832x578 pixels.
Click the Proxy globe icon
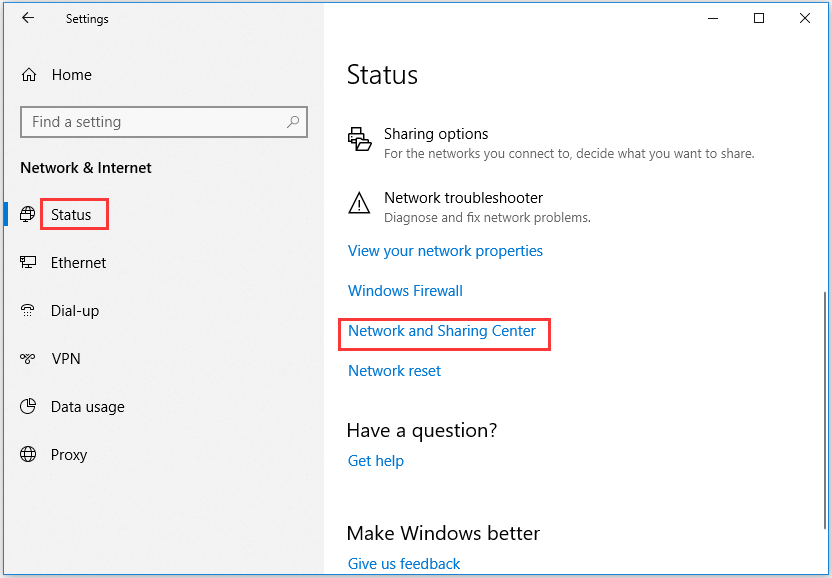(x=28, y=454)
